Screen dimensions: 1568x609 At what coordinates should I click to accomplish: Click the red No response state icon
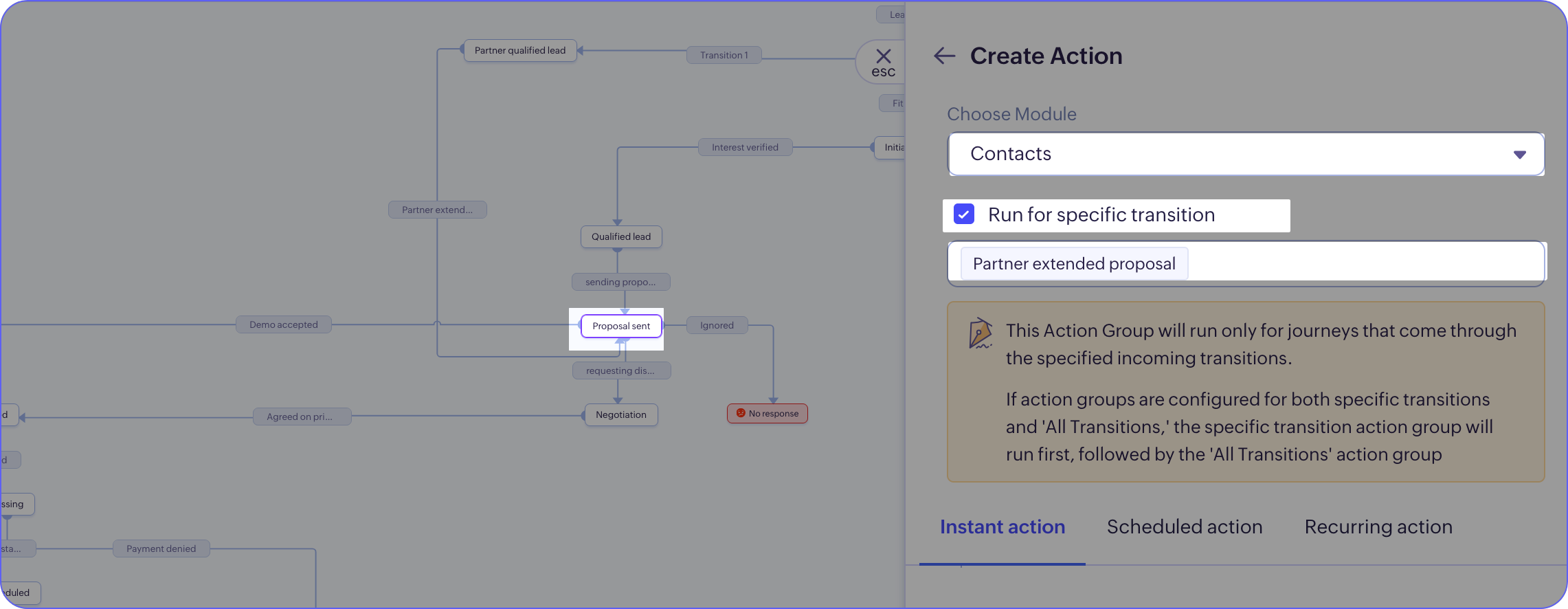[741, 413]
